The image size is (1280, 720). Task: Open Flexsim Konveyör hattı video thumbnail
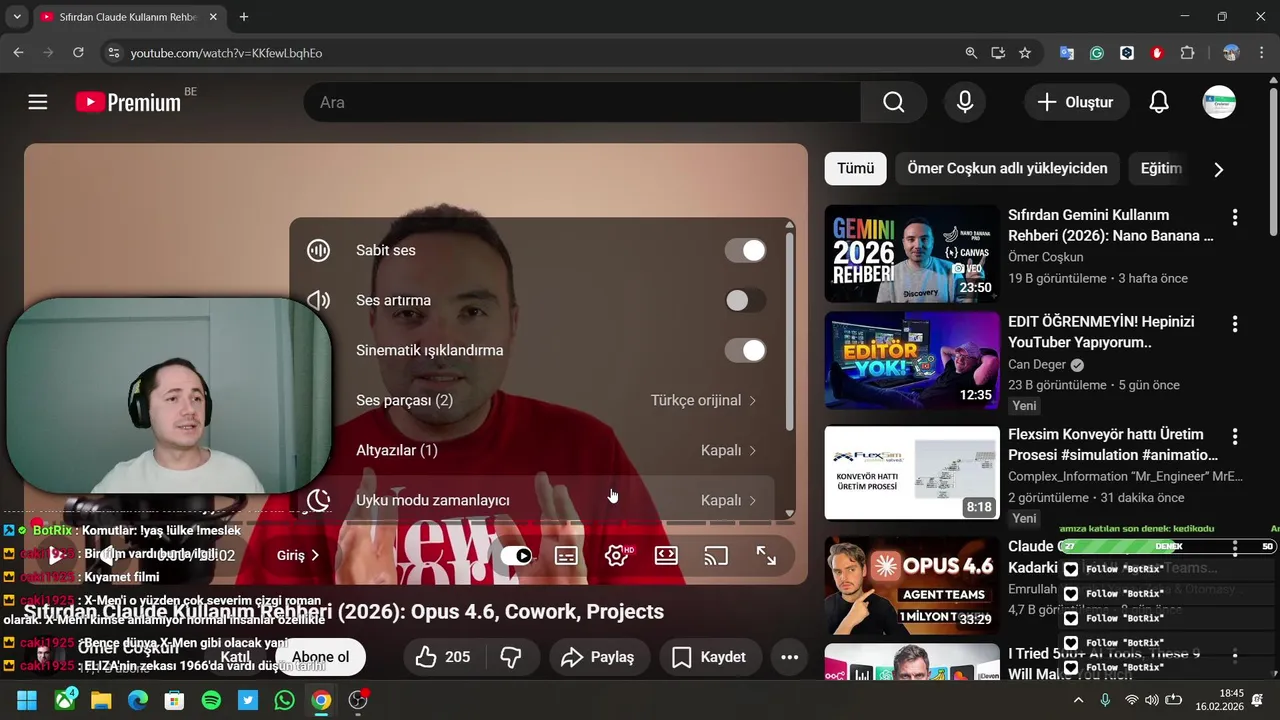tap(912, 473)
